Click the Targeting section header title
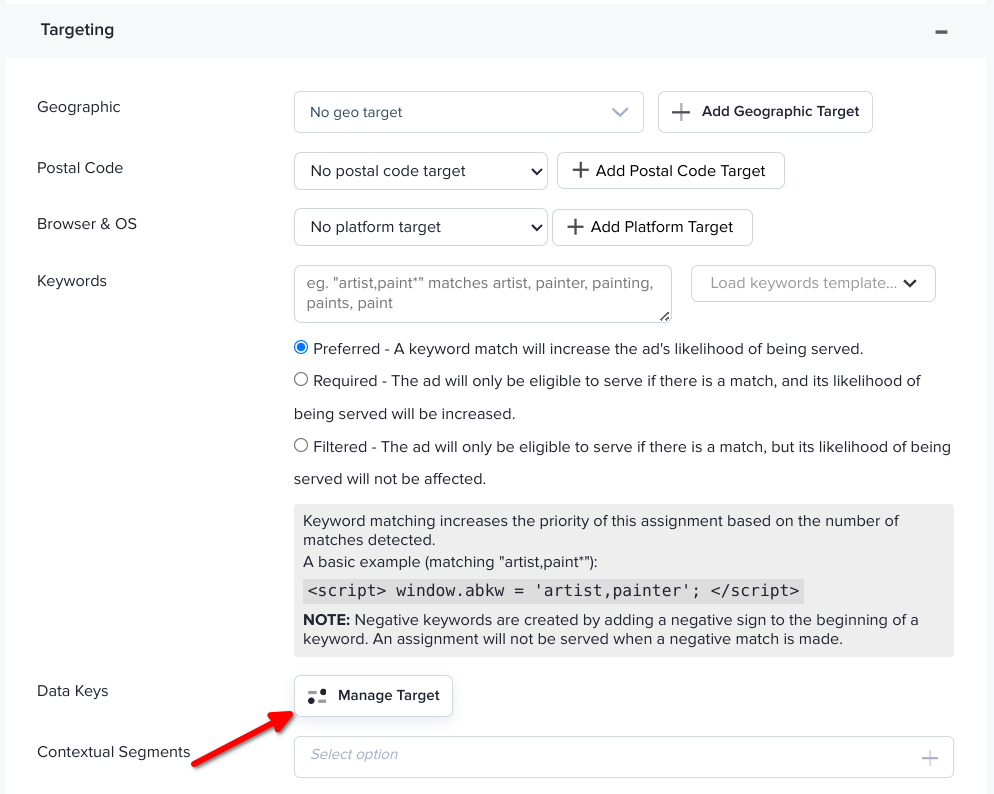 click(77, 30)
